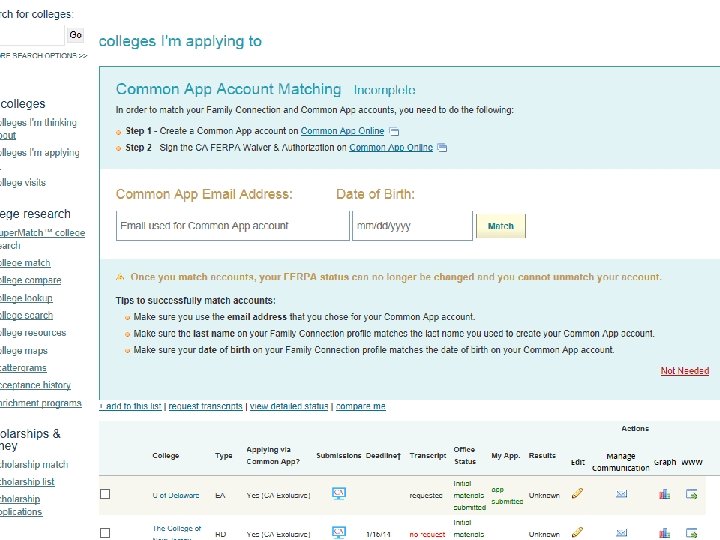Click the Match button
The image size is (720, 540).
click(x=501, y=226)
